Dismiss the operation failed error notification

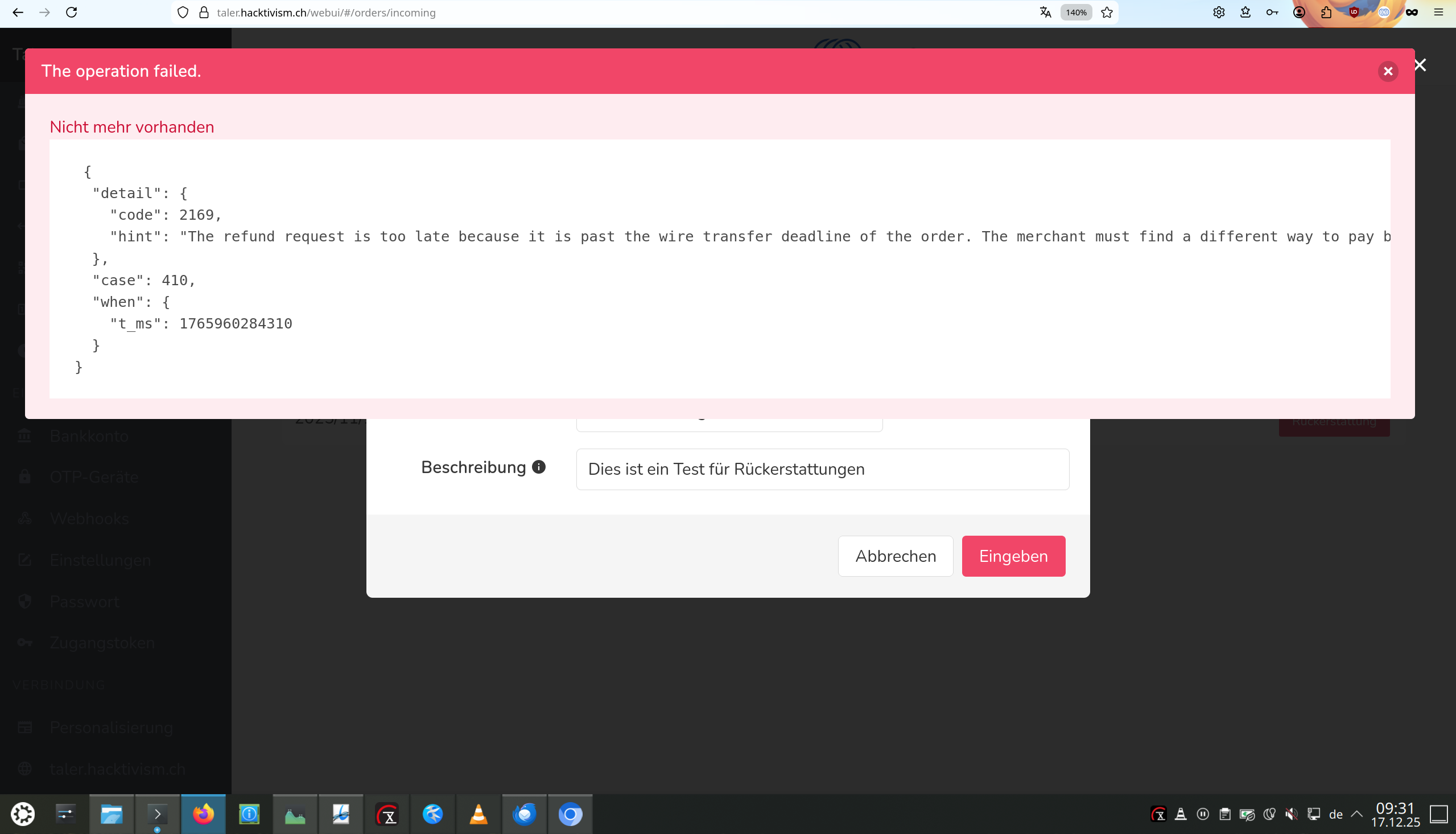pyautogui.click(x=1387, y=71)
